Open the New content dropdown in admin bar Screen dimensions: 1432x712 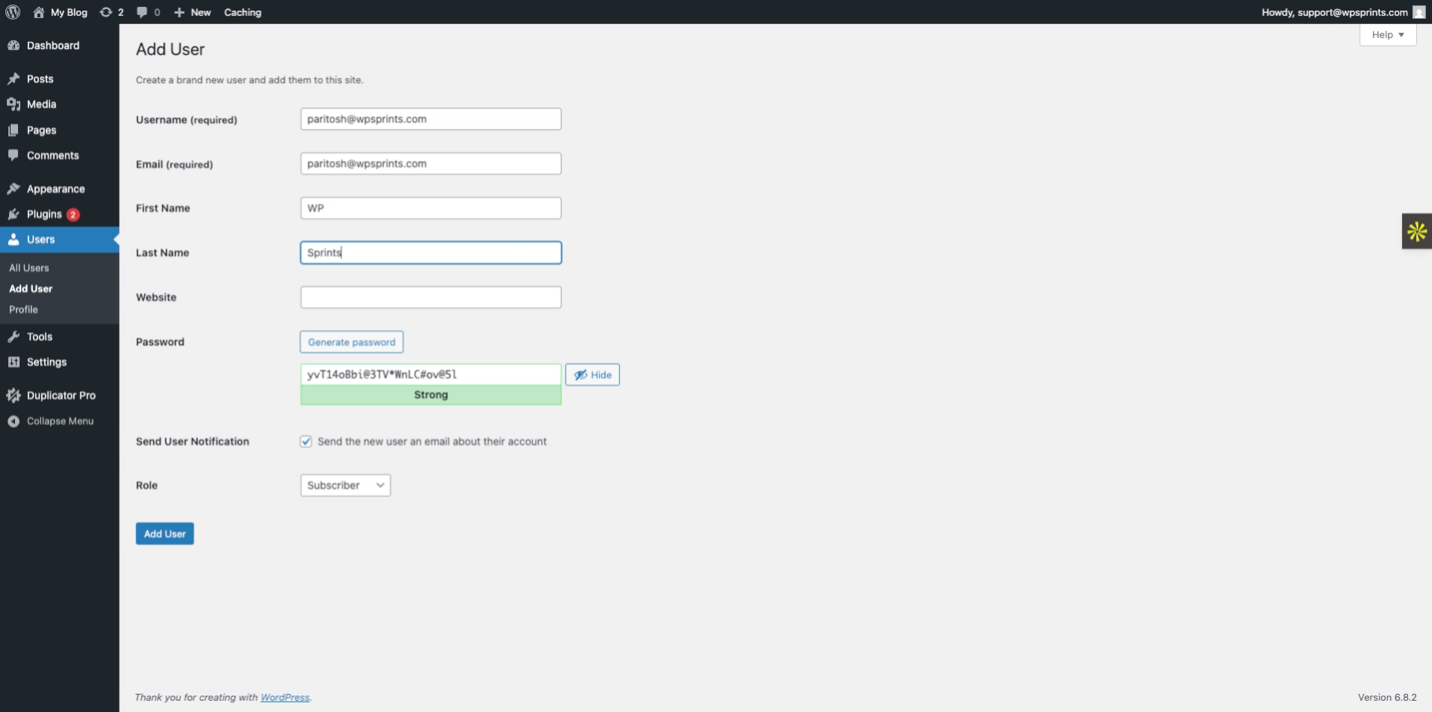[x=192, y=12]
